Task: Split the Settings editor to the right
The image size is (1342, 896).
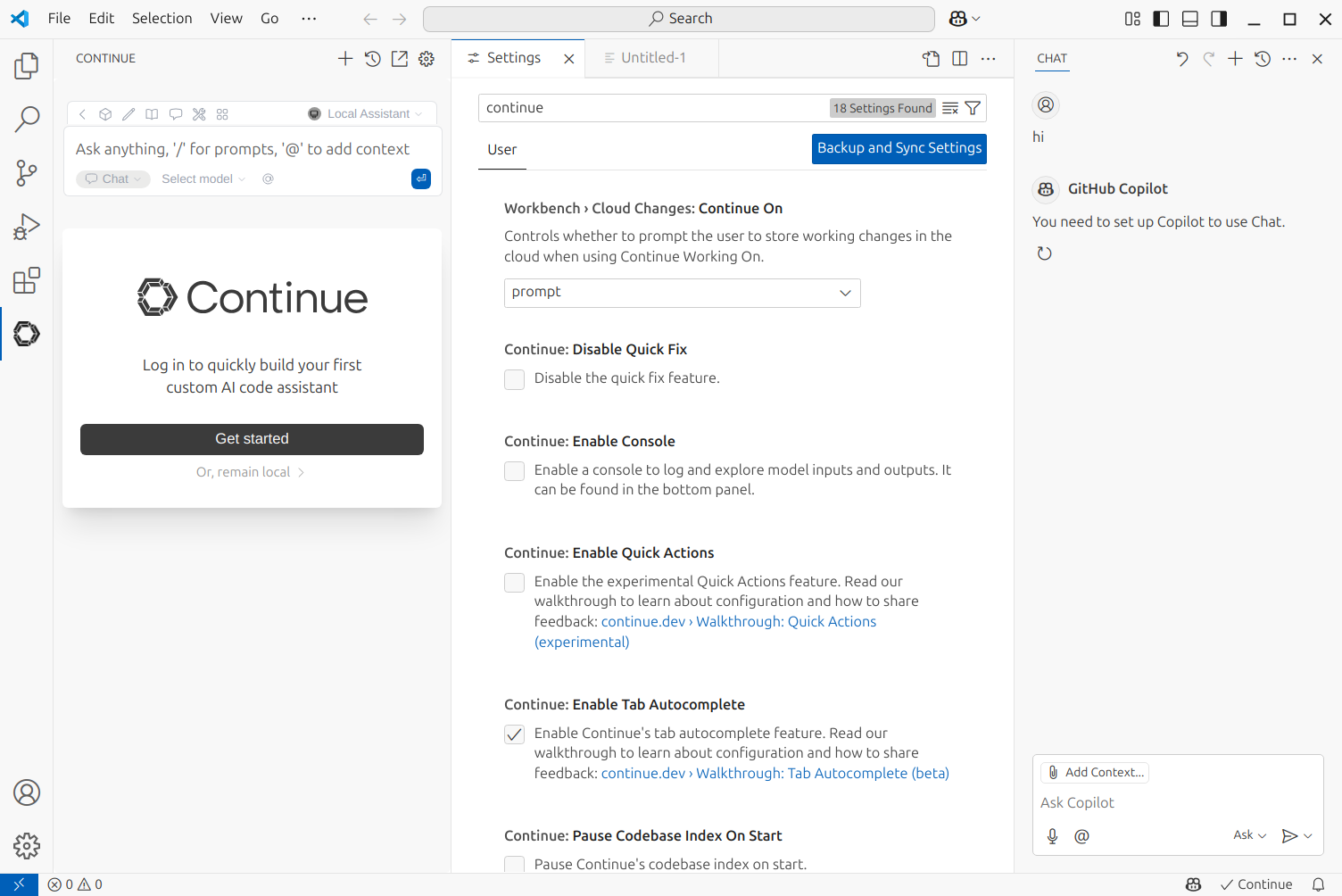Action: (x=960, y=58)
